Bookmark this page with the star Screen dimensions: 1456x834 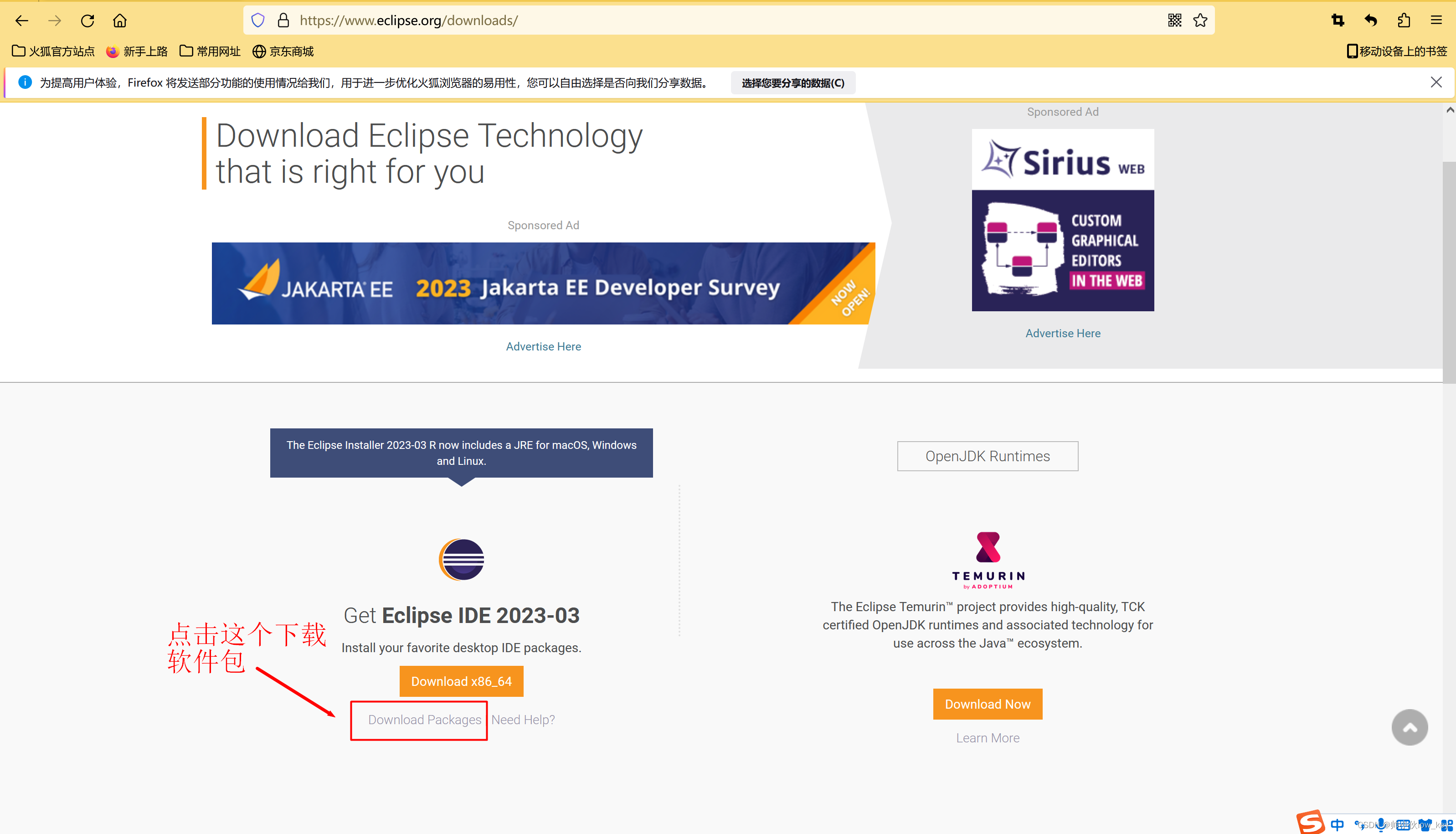[1200, 21]
